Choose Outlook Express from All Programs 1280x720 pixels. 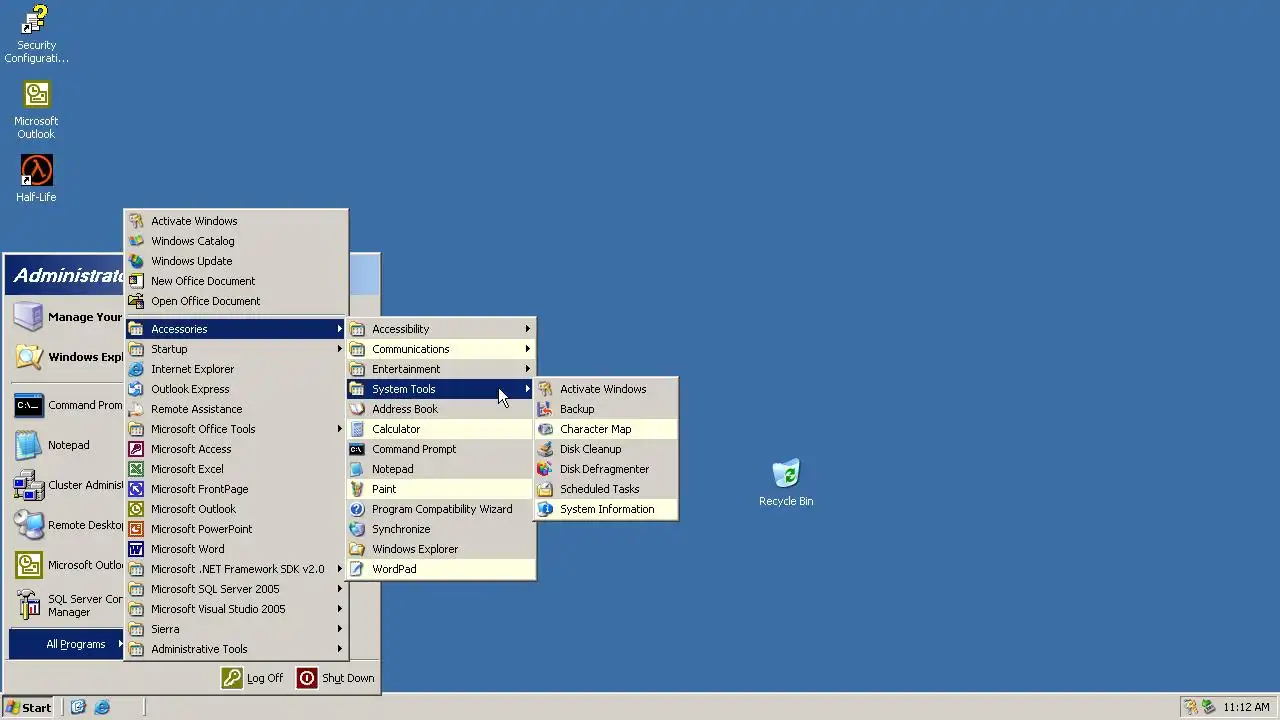click(x=236, y=389)
